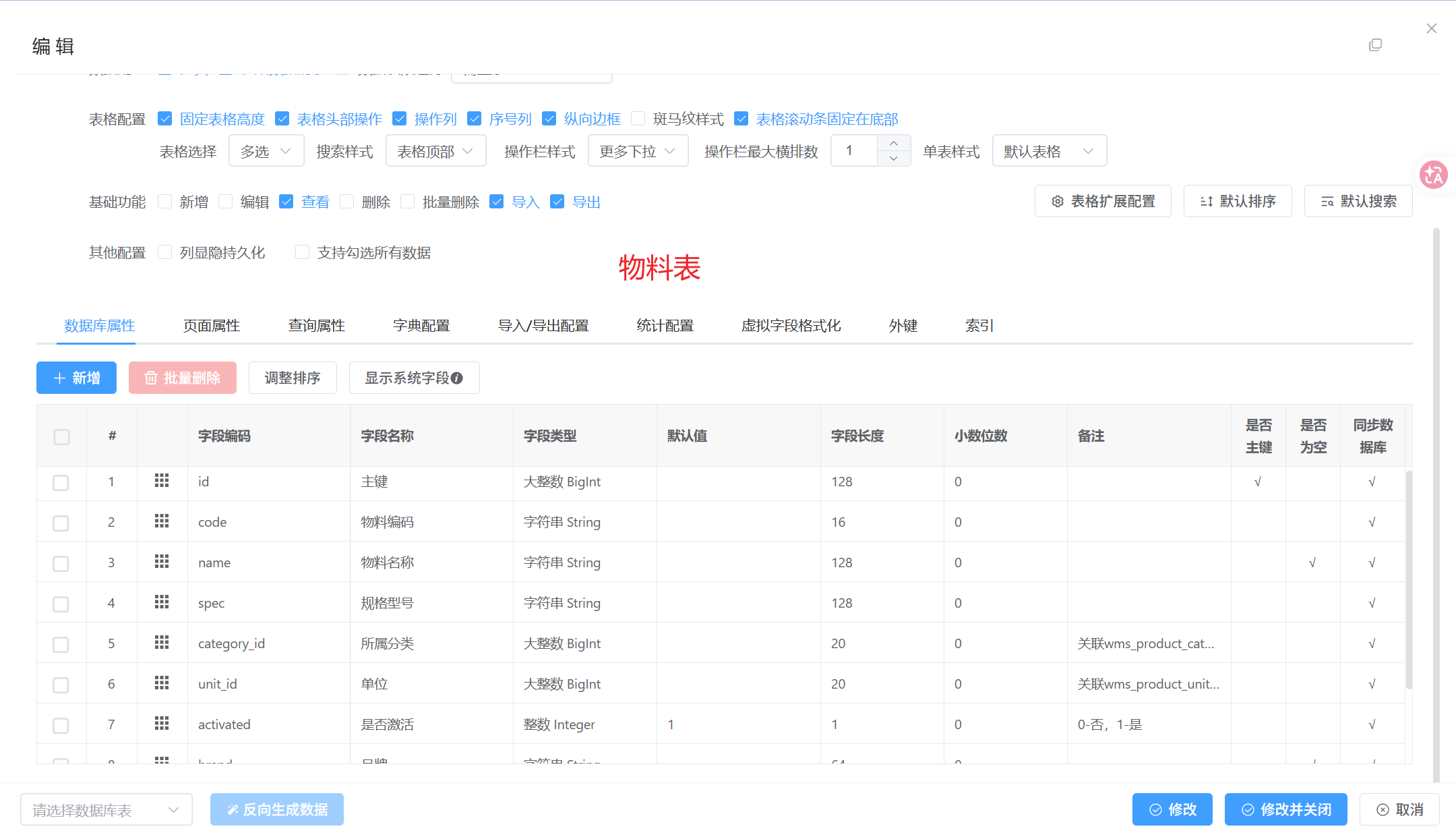This screenshot has height=835, width=1456.
Task: Switch to the 字典配置 tab
Action: 421,326
